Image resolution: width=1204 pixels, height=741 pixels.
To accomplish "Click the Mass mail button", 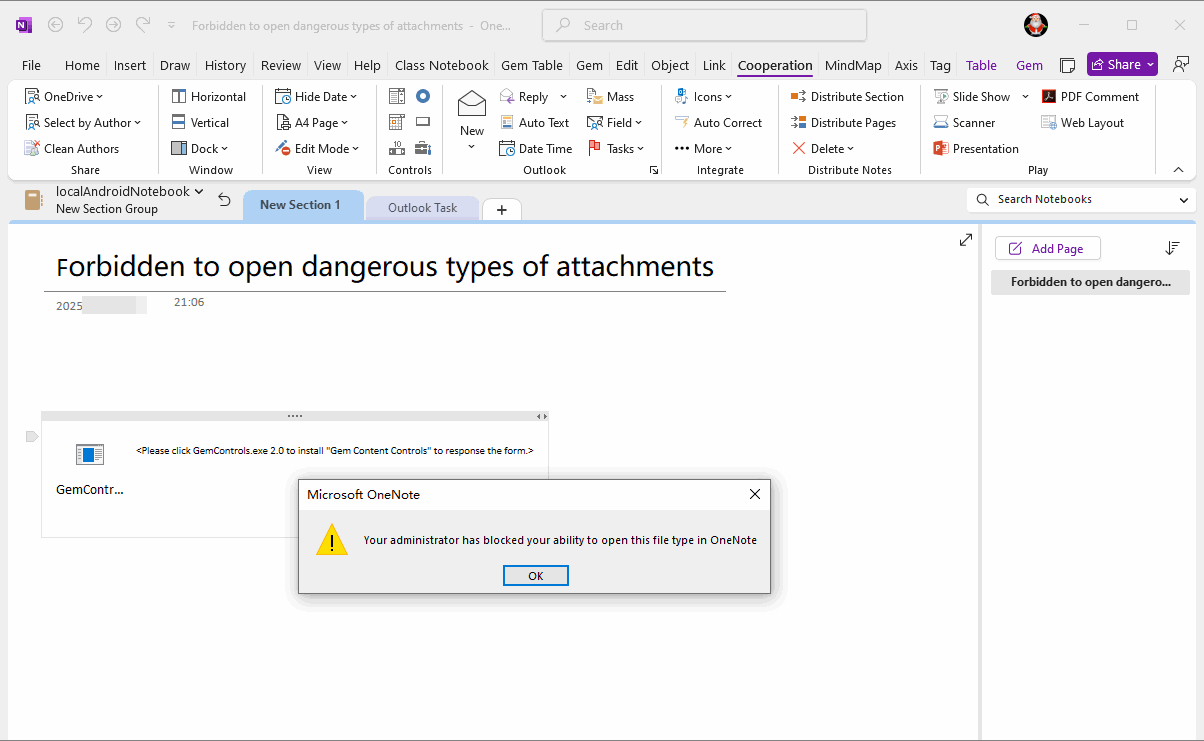I will [610, 97].
